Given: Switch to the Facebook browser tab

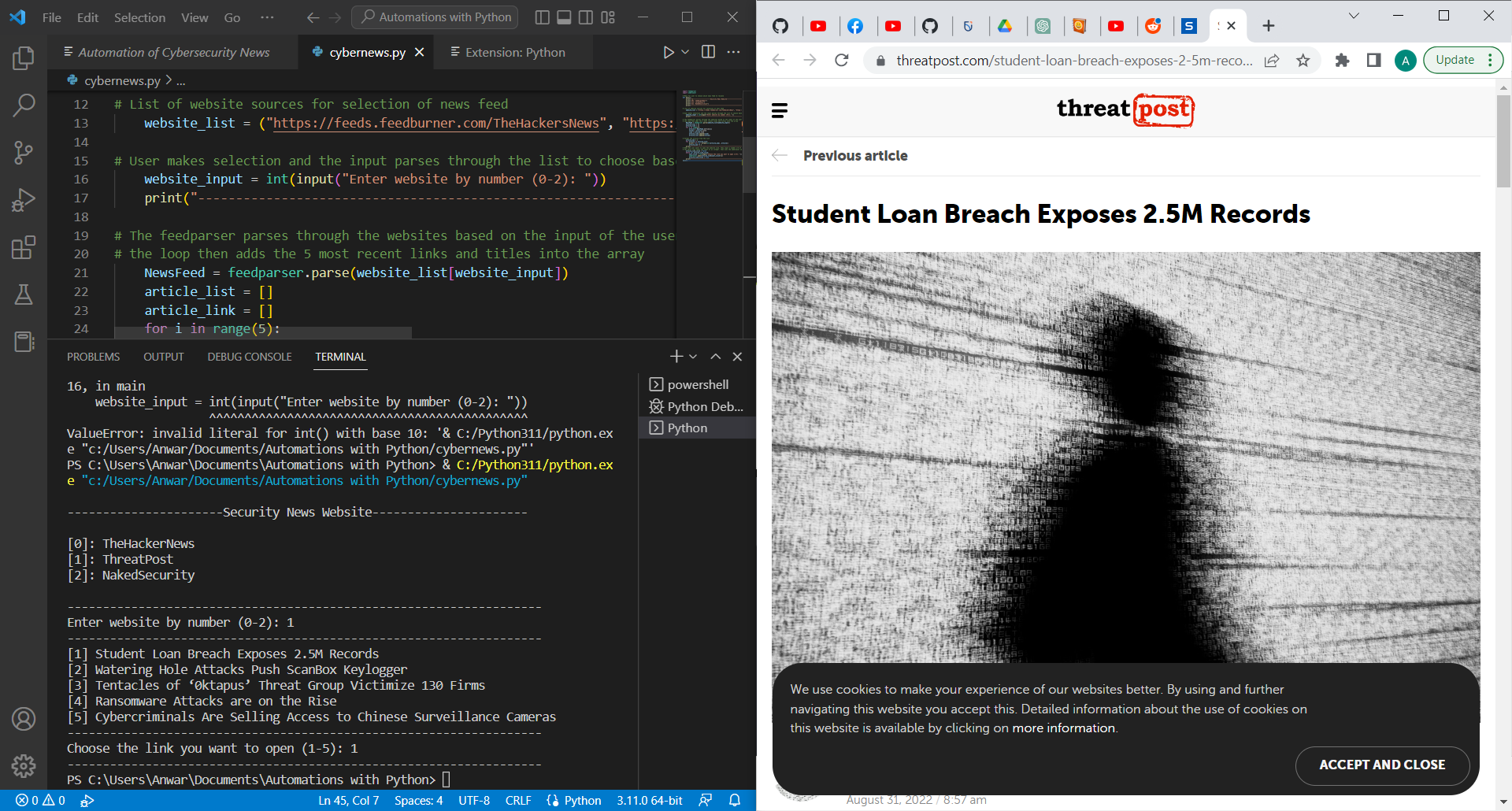Looking at the screenshot, I should (855, 26).
